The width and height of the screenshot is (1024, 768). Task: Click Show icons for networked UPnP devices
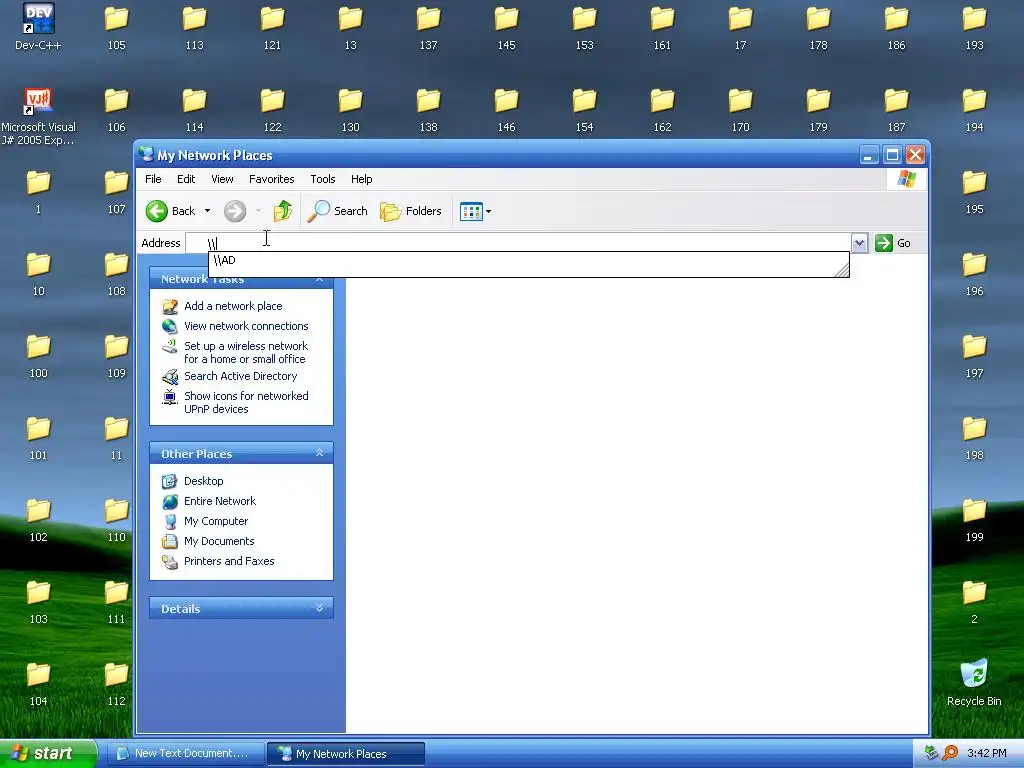coord(246,402)
